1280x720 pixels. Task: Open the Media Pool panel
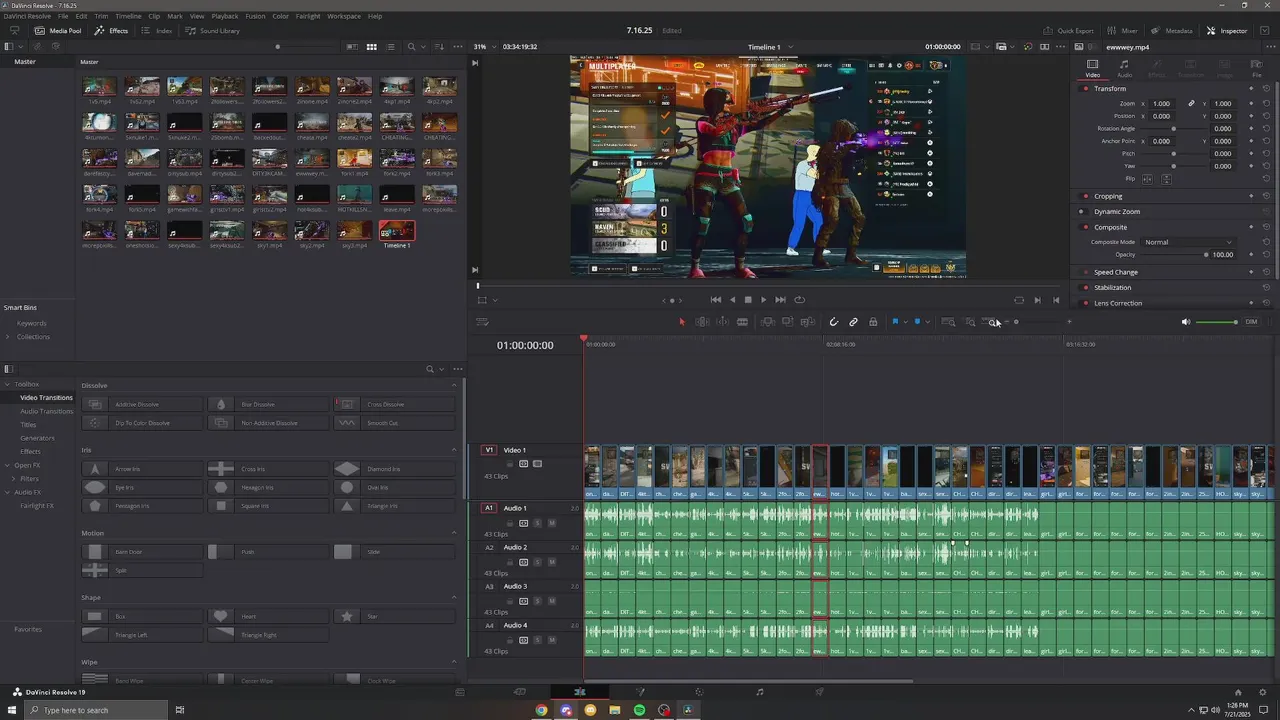click(58, 31)
